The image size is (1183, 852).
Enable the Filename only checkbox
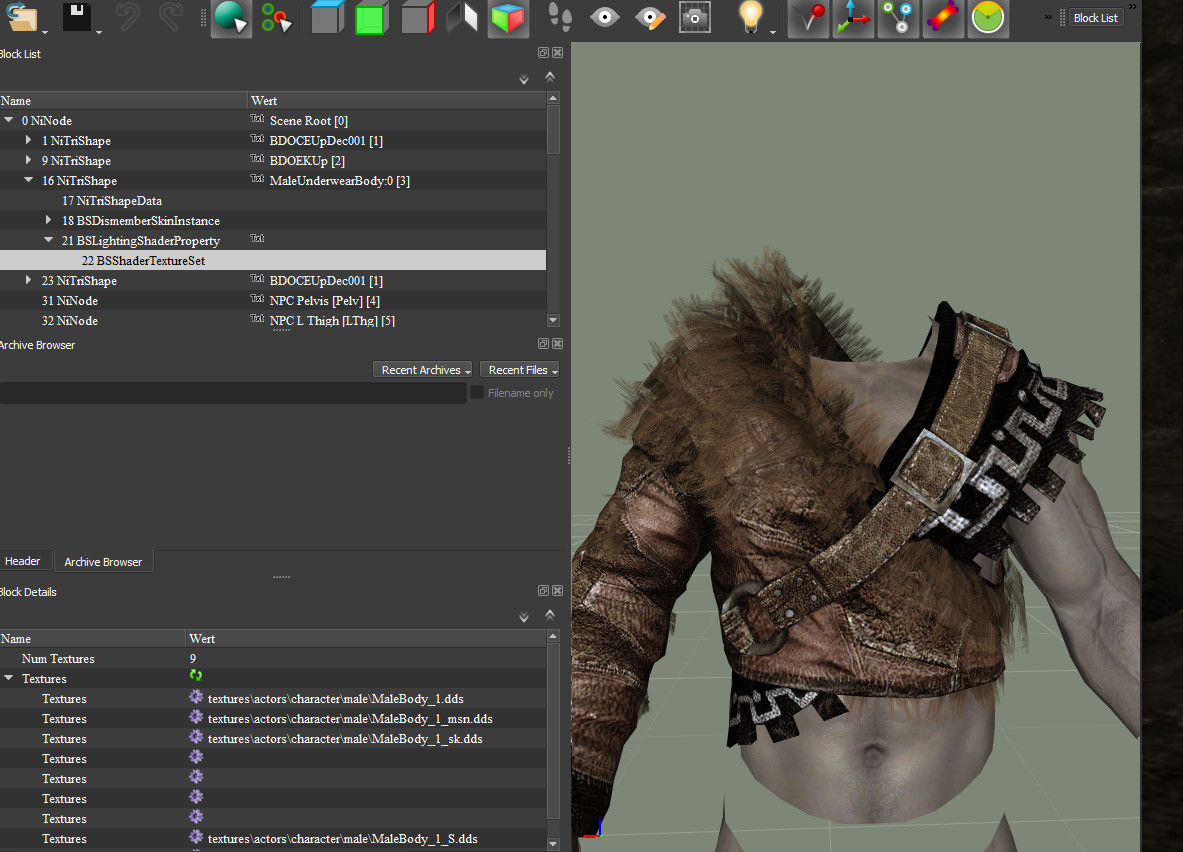[x=477, y=393]
